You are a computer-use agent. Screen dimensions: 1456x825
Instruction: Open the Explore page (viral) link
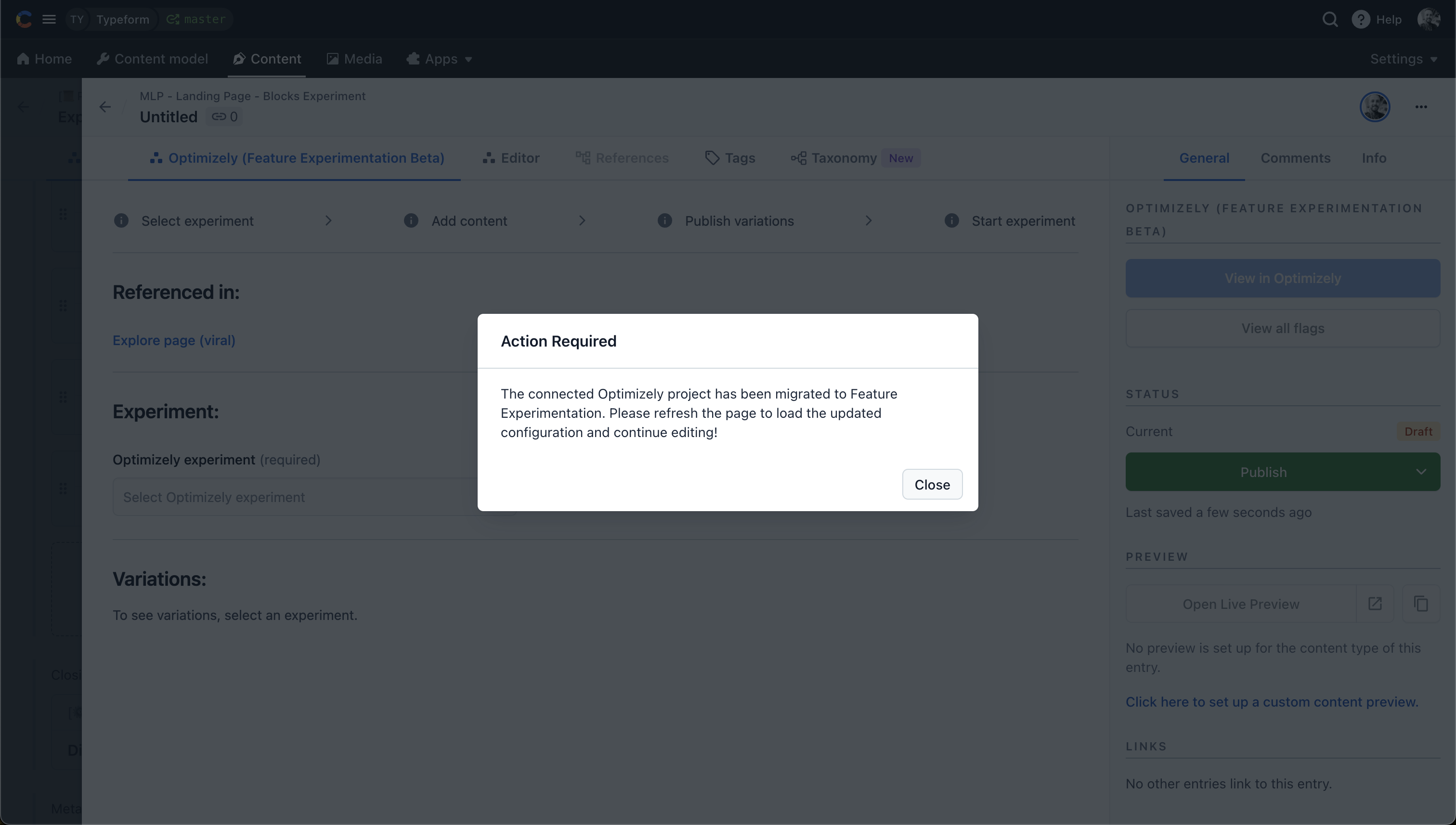pyautogui.click(x=174, y=340)
